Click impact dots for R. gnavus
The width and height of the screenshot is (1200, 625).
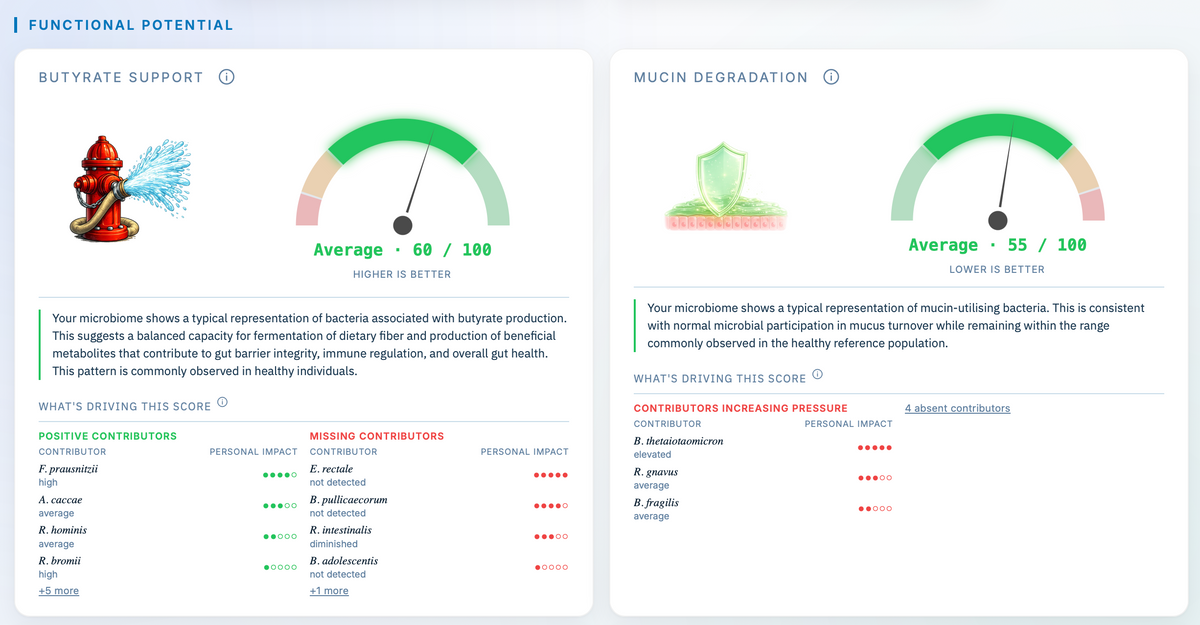click(875, 478)
